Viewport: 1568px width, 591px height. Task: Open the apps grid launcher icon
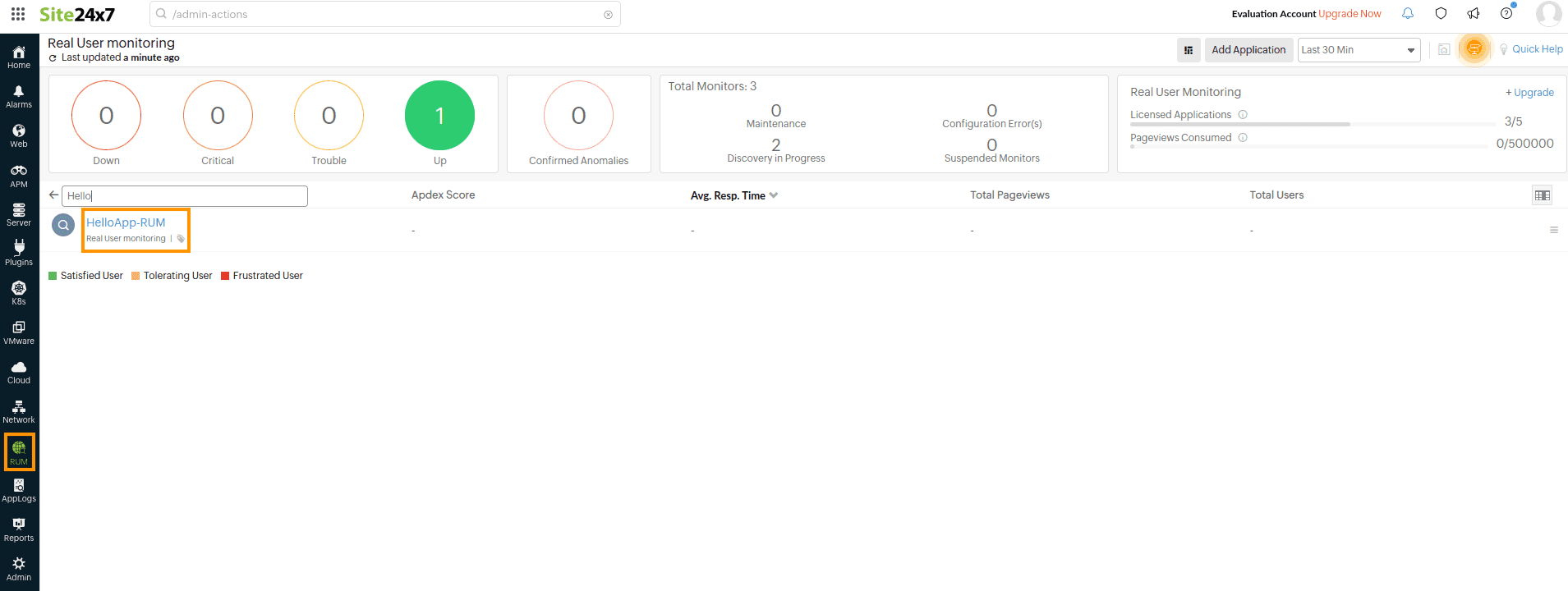click(18, 14)
